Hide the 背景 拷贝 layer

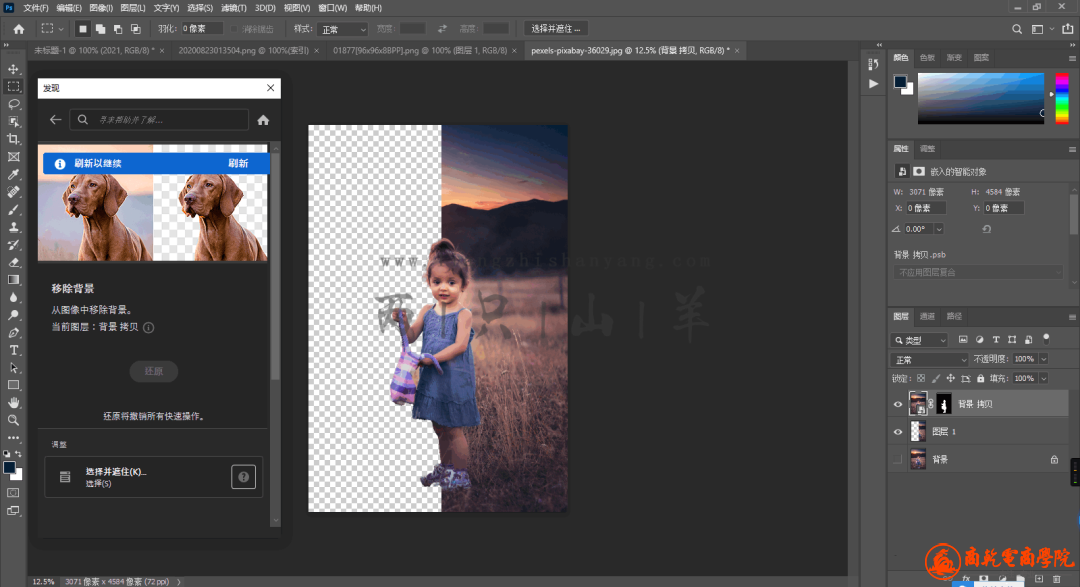point(897,404)
